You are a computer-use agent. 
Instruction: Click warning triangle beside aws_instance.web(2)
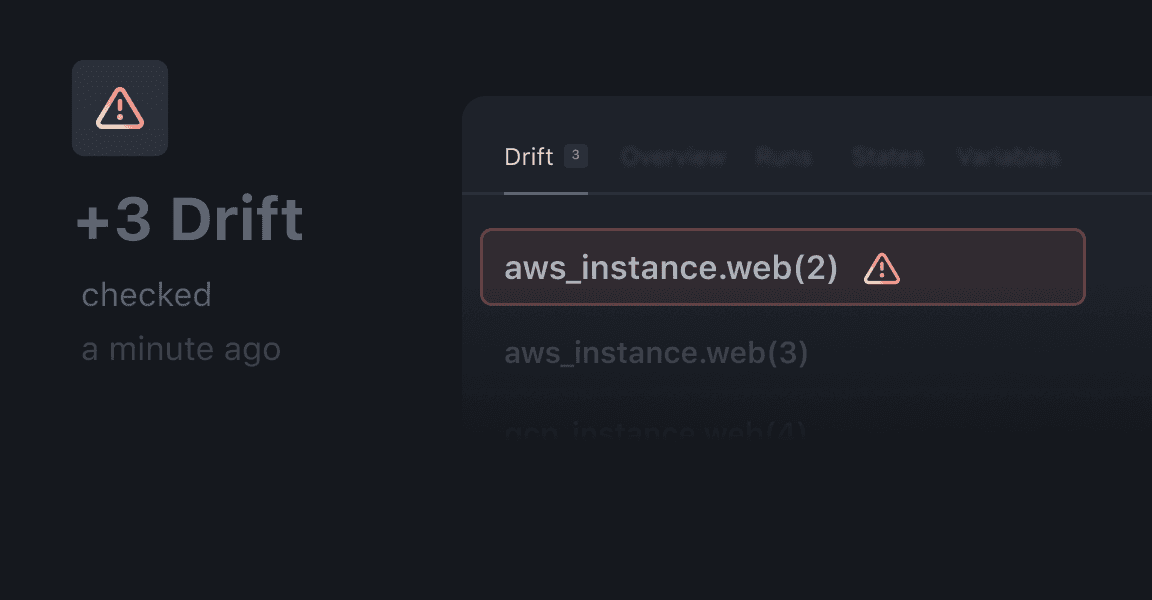882,268
